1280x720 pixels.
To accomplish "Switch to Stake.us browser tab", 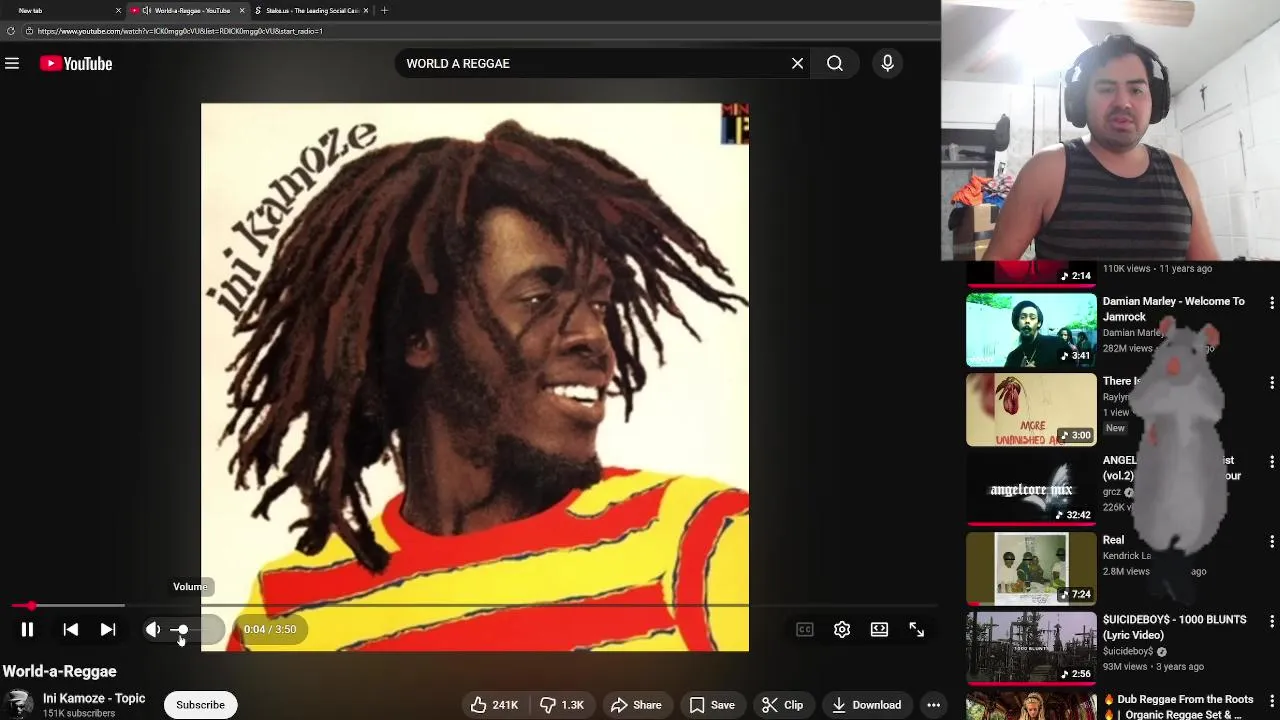I will [311, 10].
